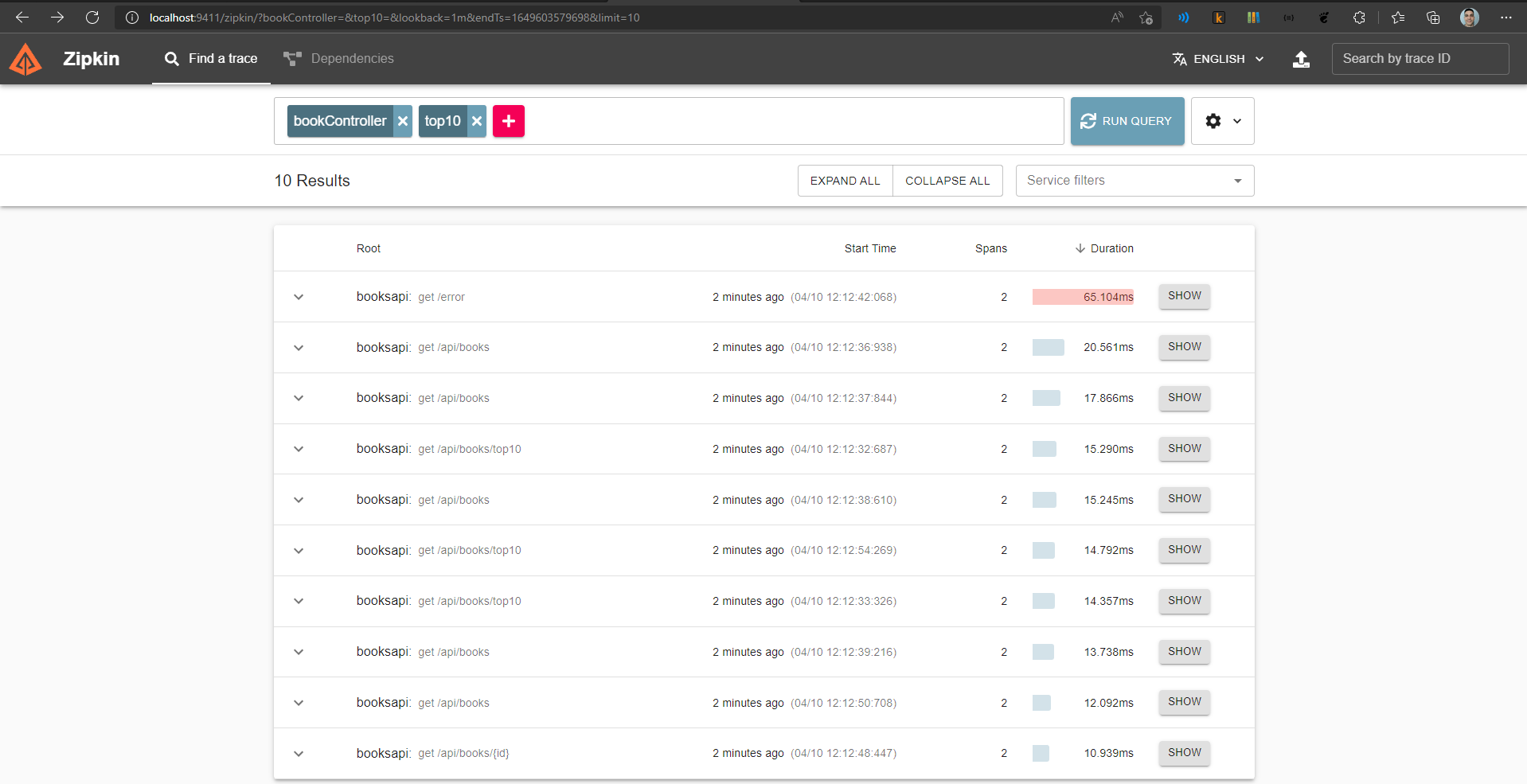Click the RUN QUERY button
Screen dimensions: 1527x784
[1127, 121]
